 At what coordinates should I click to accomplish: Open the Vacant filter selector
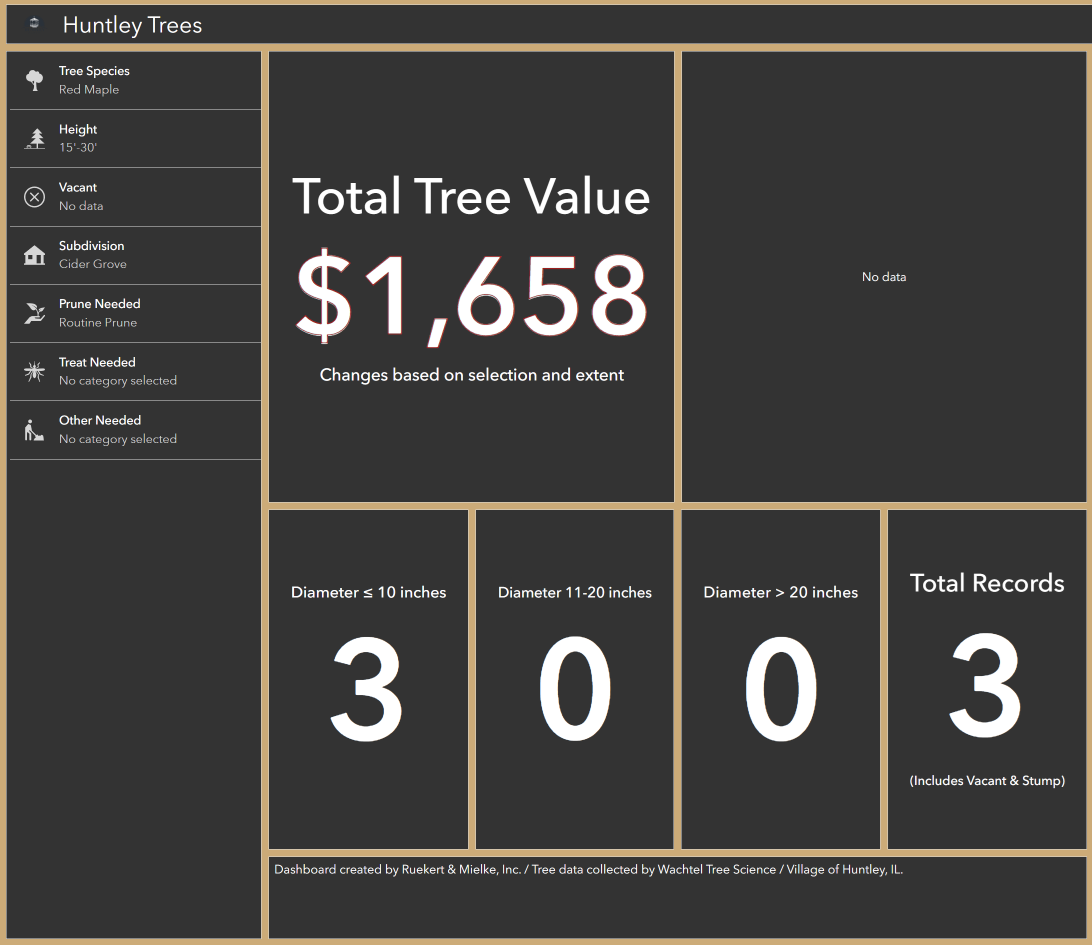(135, 197)
